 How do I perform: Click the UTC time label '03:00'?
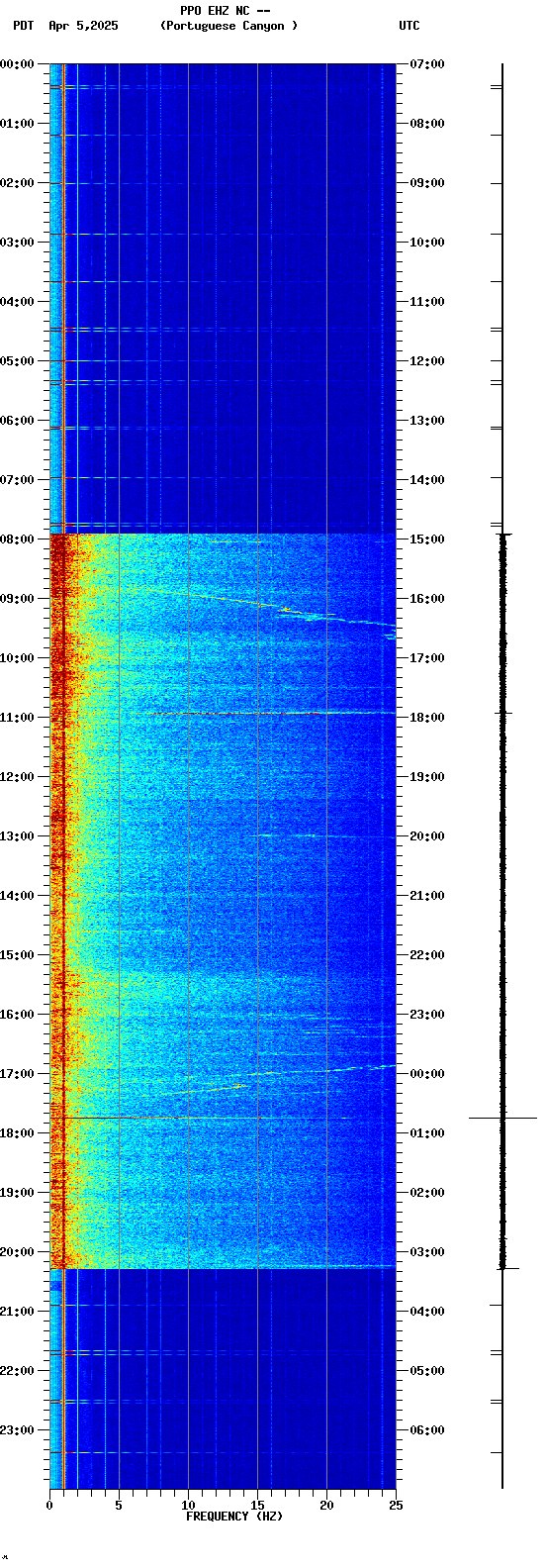pyautogui.click(x=427, y=1252)
